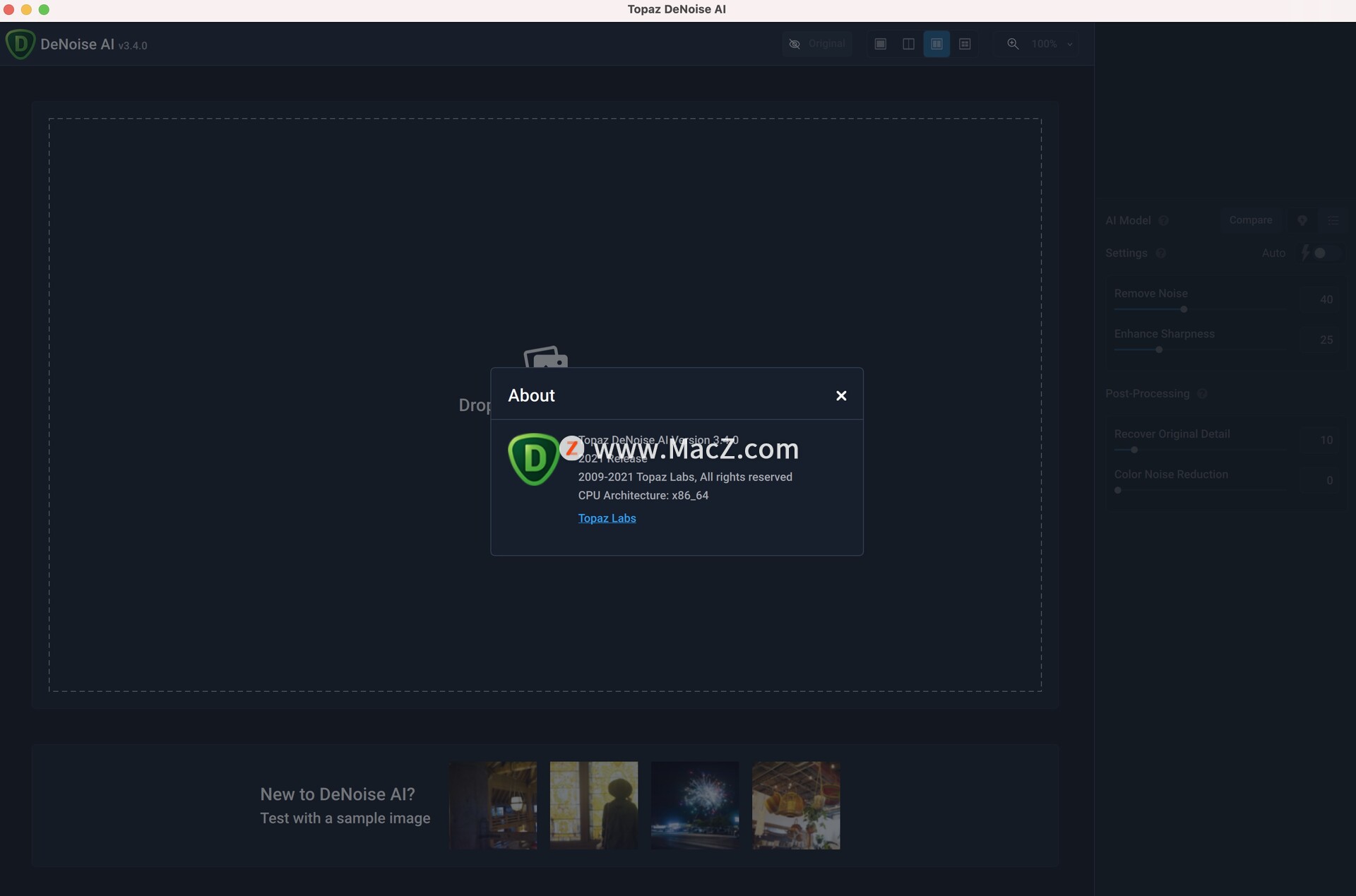Open the AI model list view icon

tap(1333, 220)
